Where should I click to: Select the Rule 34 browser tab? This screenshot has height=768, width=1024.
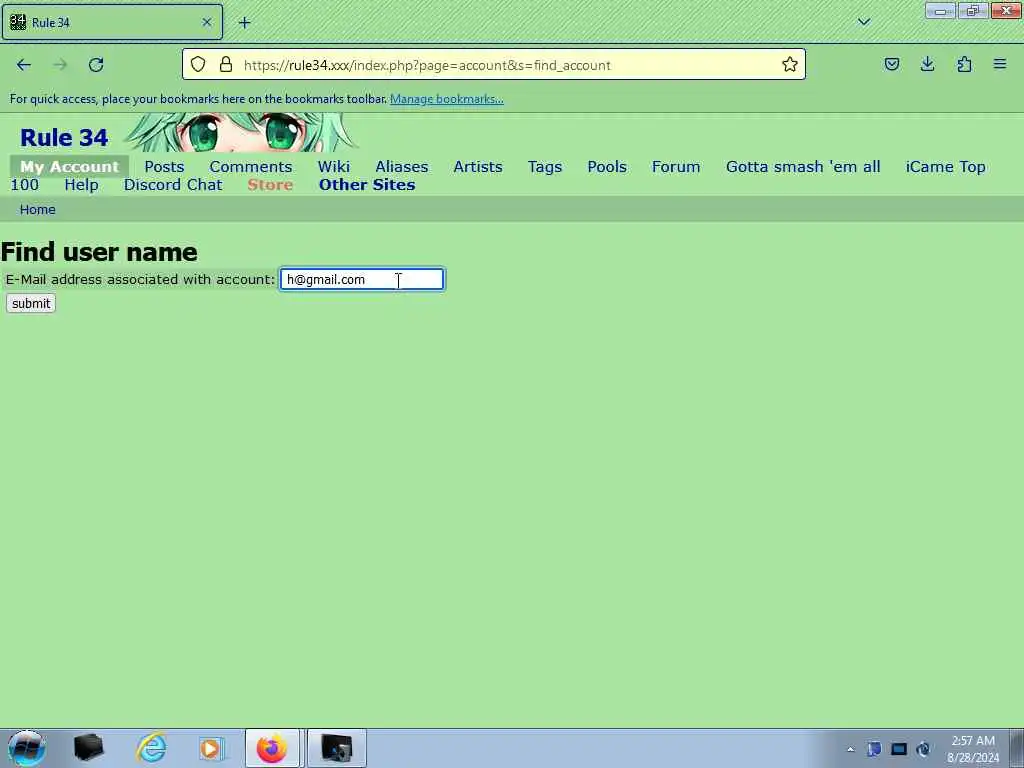112,22
